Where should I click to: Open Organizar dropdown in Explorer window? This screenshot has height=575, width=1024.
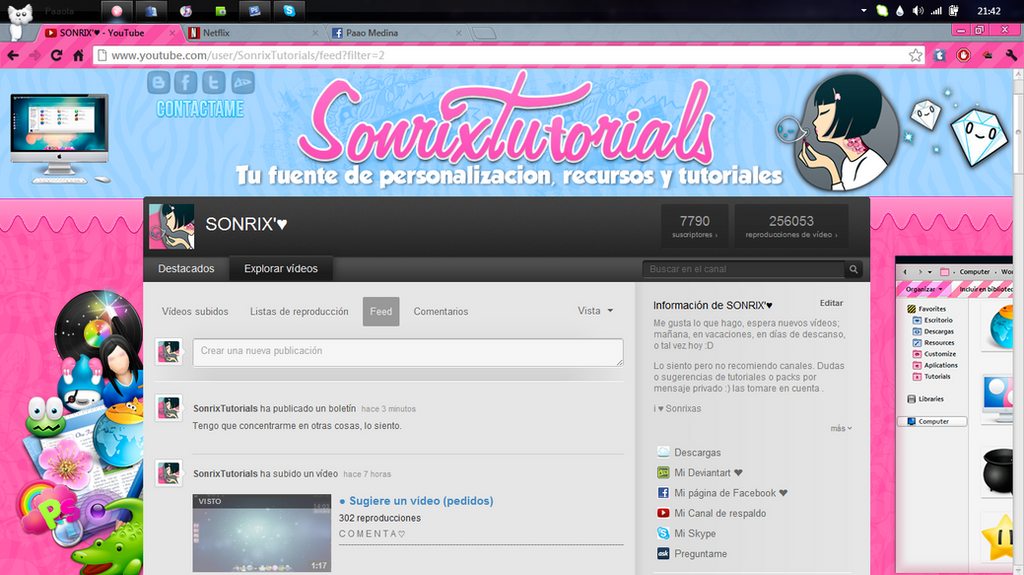[x=923, y=289]
